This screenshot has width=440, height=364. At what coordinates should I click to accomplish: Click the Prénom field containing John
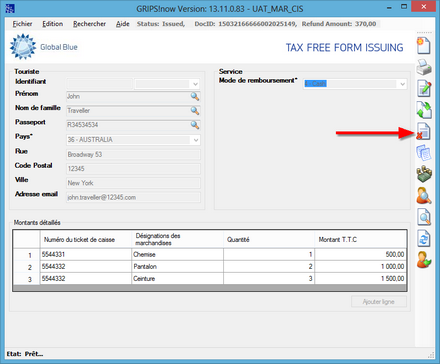[133, 96]
